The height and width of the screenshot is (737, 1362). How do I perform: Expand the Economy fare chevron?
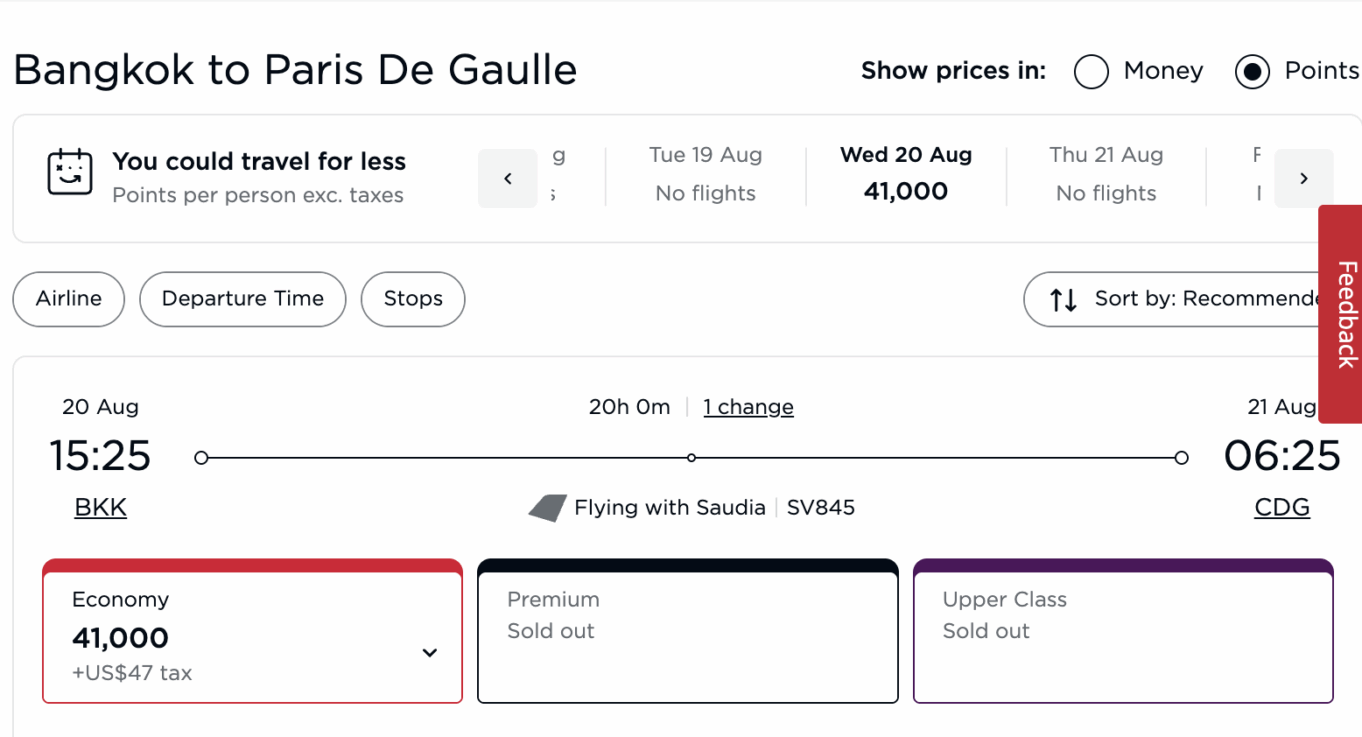(x=430, y=653)
